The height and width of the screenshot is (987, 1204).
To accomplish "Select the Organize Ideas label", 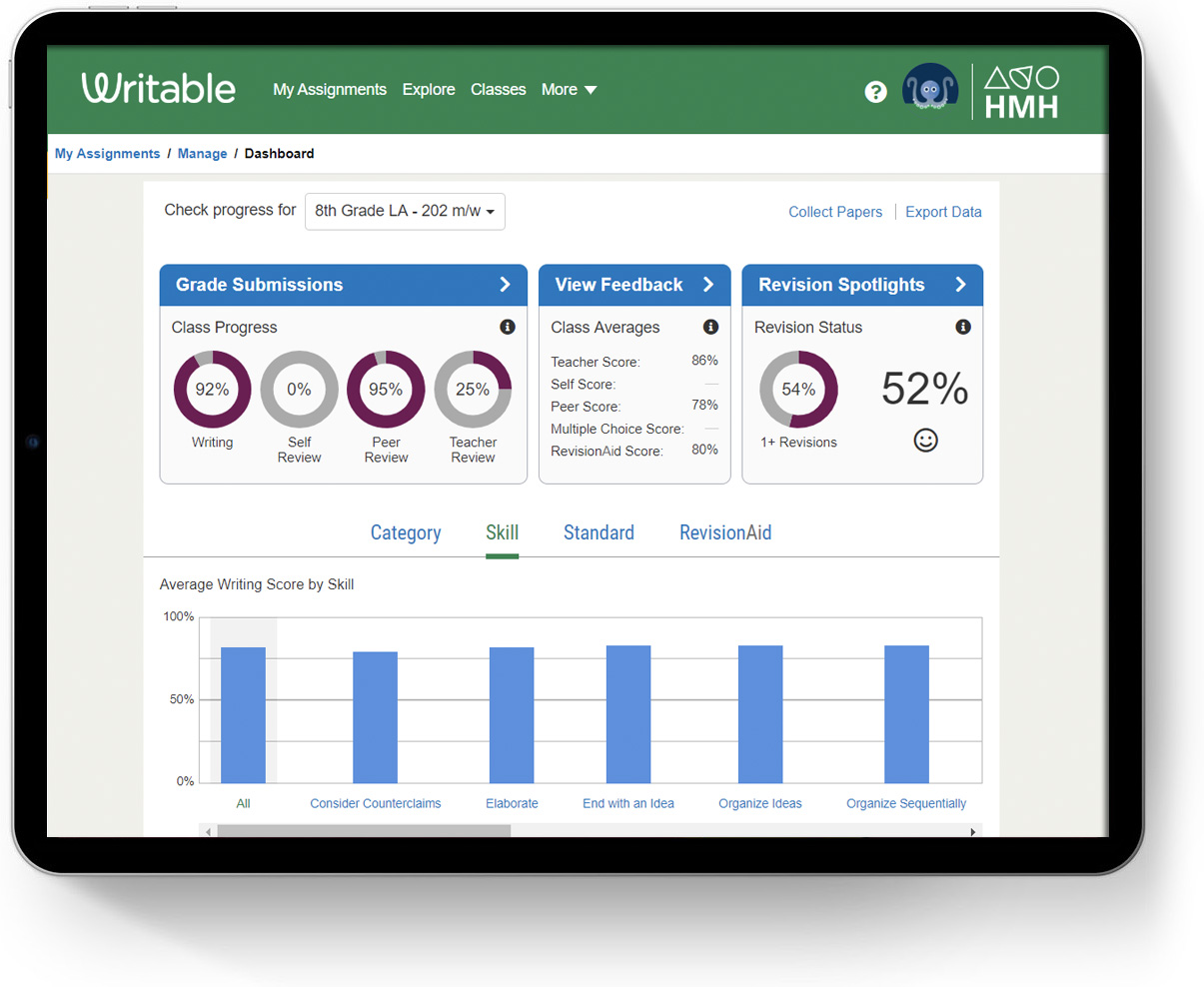I will pyautogui.click(x=760, y=803).
